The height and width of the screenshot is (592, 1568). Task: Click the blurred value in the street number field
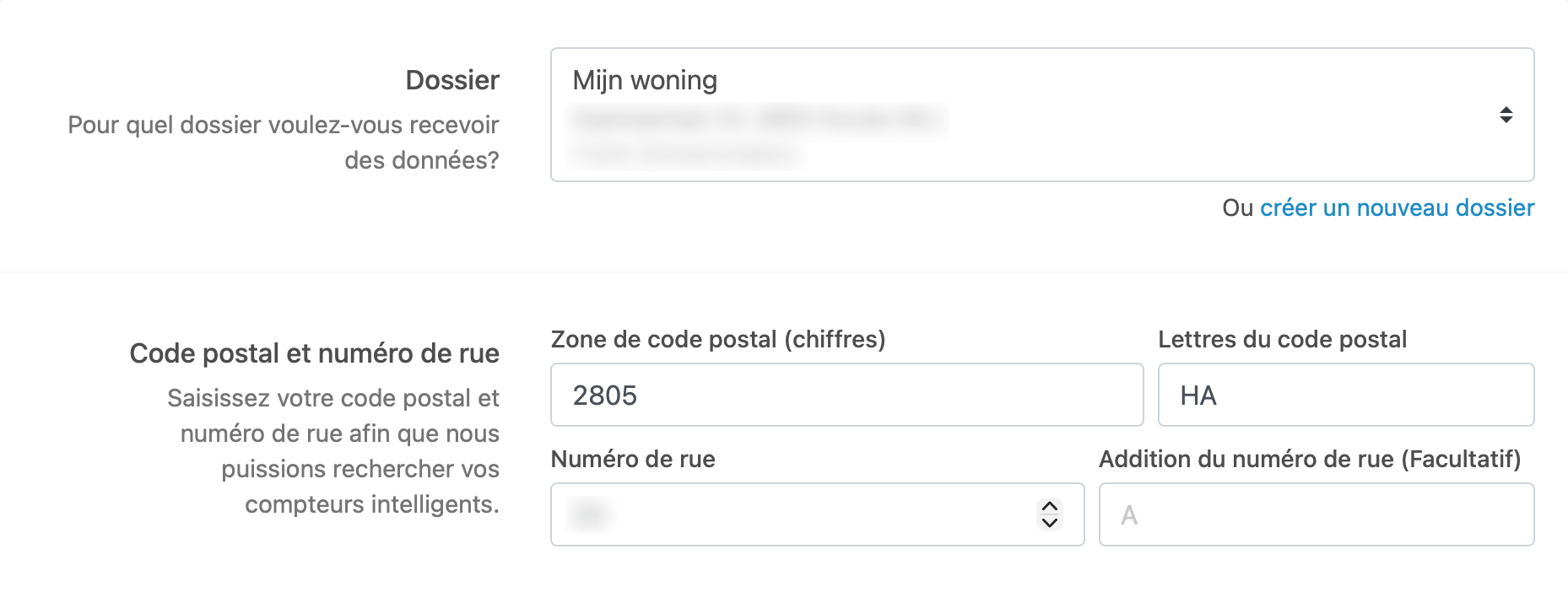click(589, 514)
